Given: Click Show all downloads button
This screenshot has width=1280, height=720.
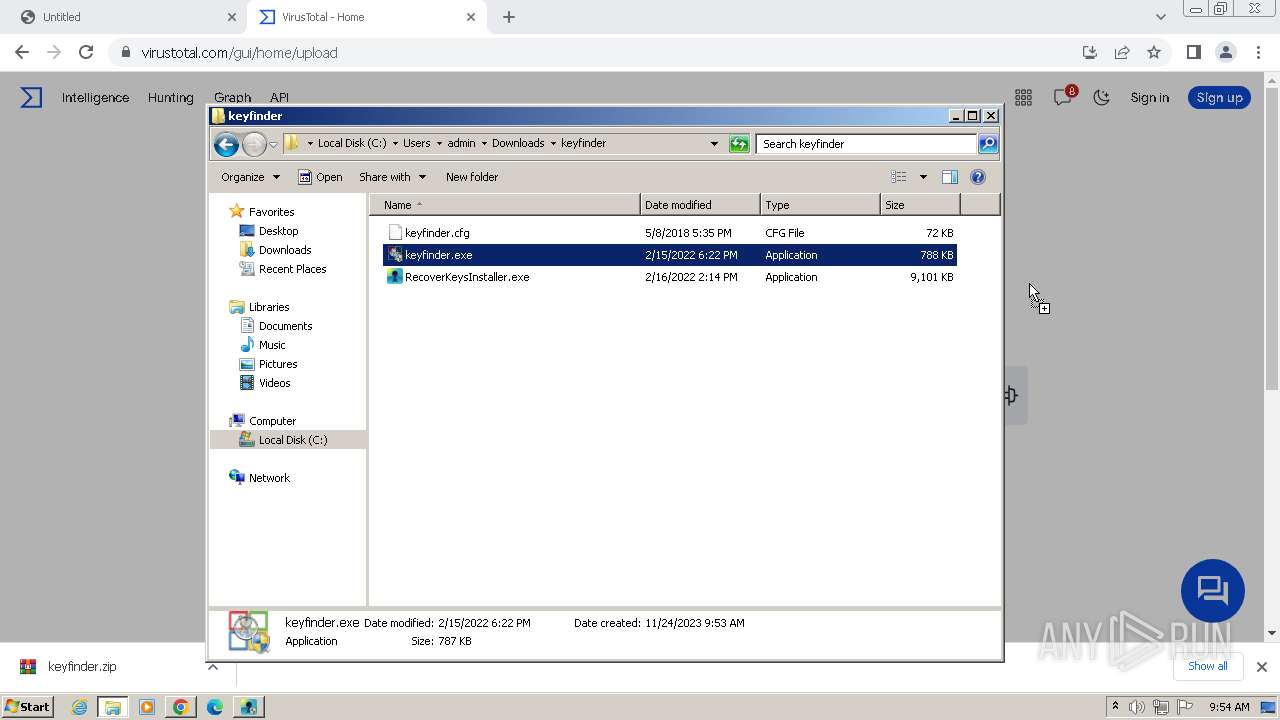Looking at the screenshot, I should [1207, 667].
